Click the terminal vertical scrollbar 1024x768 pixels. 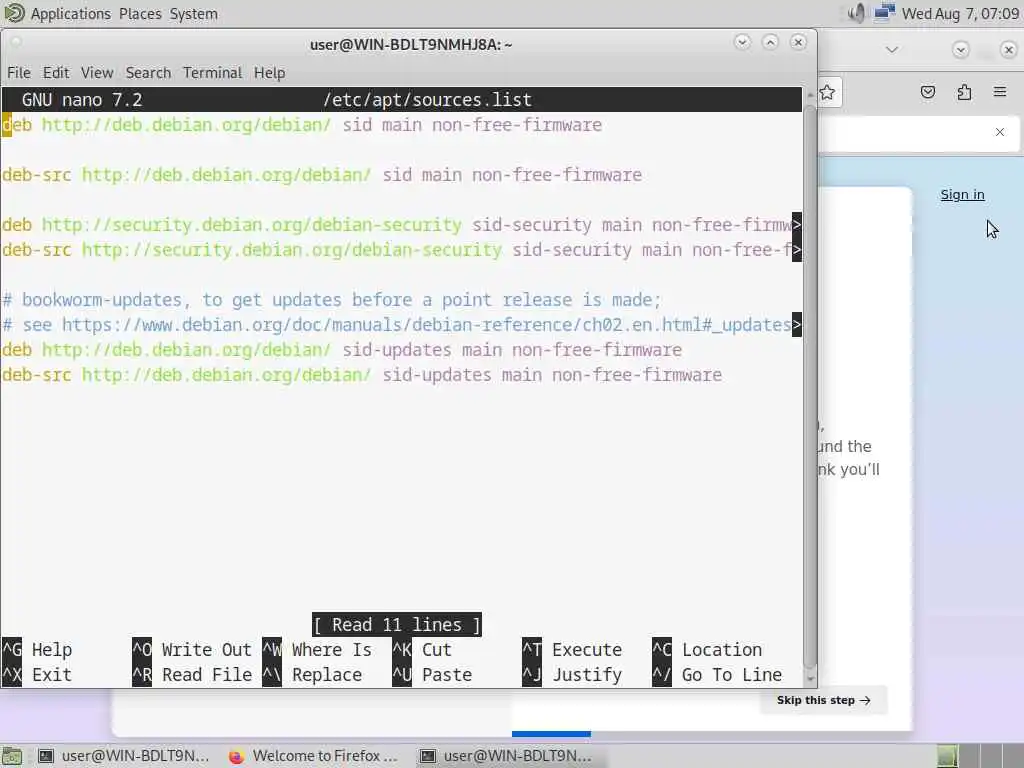coord(810,385)
